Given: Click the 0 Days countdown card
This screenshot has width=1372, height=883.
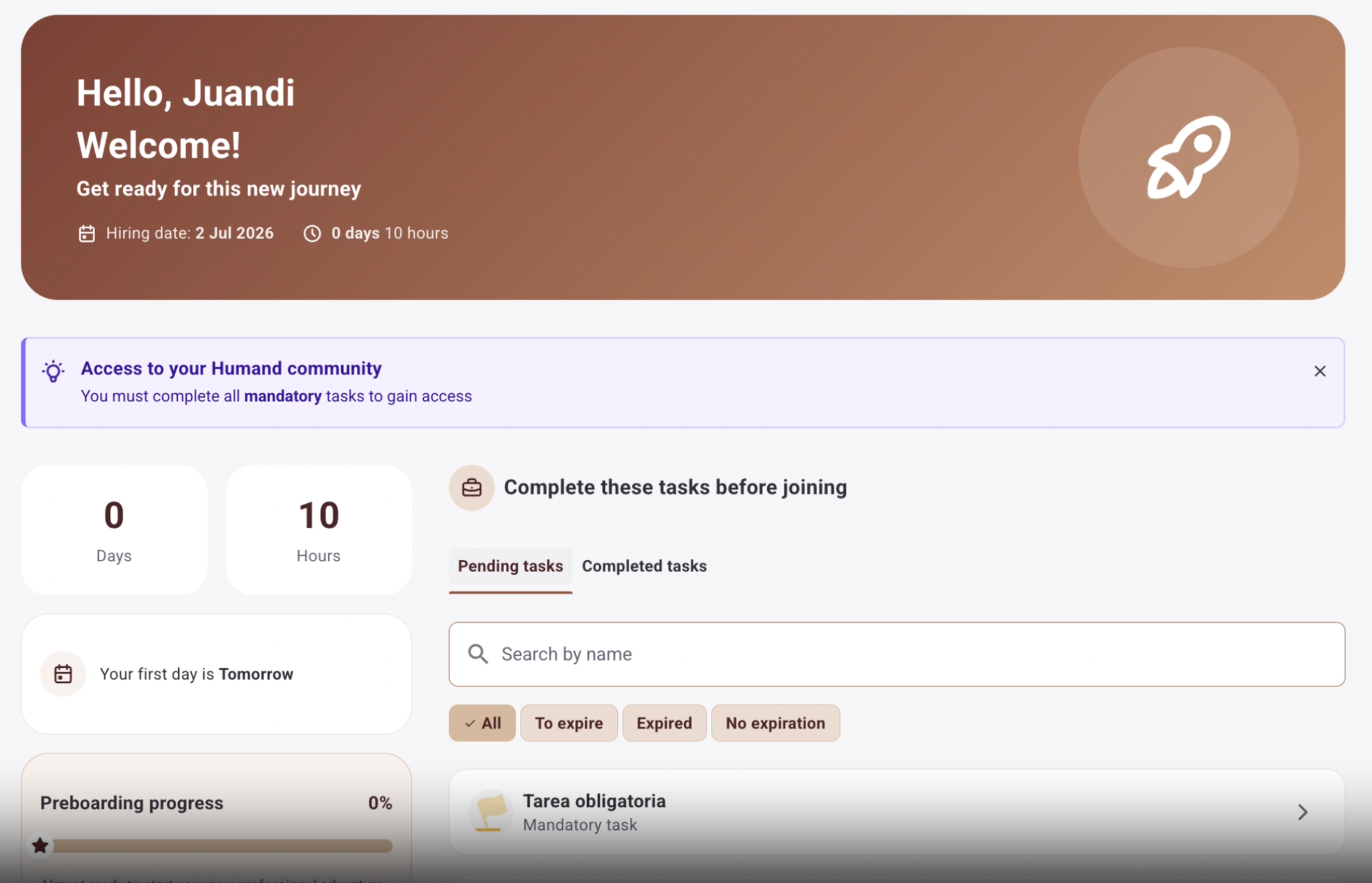Looking at the screenshot, I should click(x=114, y=529).
